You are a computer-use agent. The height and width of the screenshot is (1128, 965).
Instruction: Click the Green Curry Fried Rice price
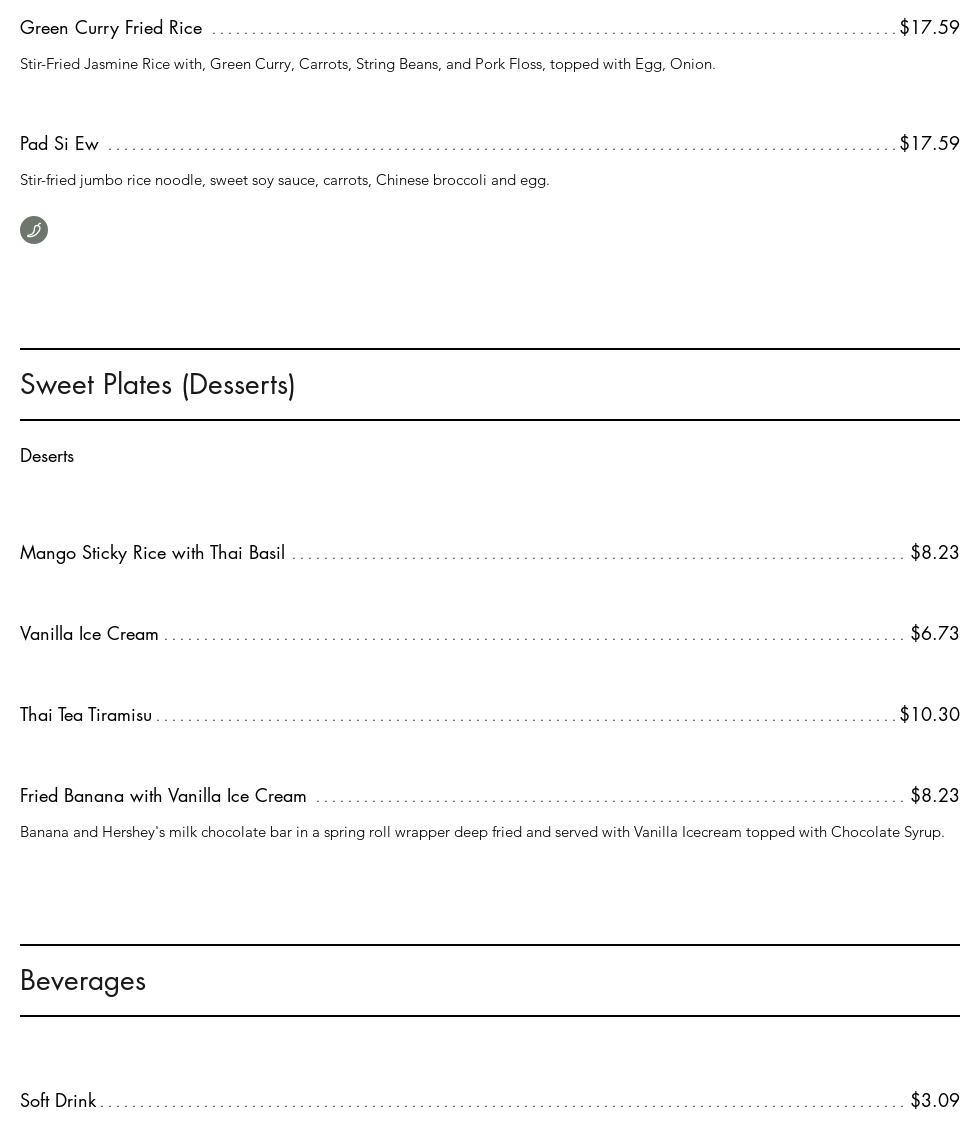pos(929,28)
